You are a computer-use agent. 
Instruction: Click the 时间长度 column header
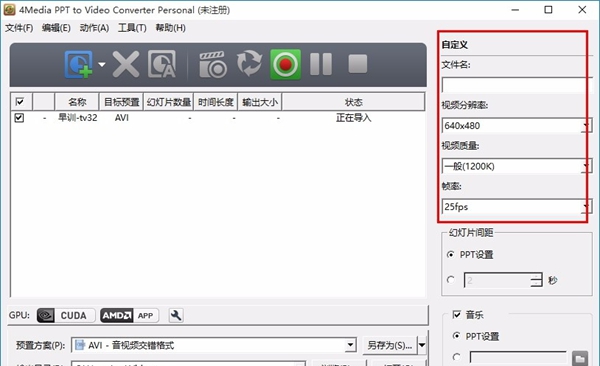[216, 102]
